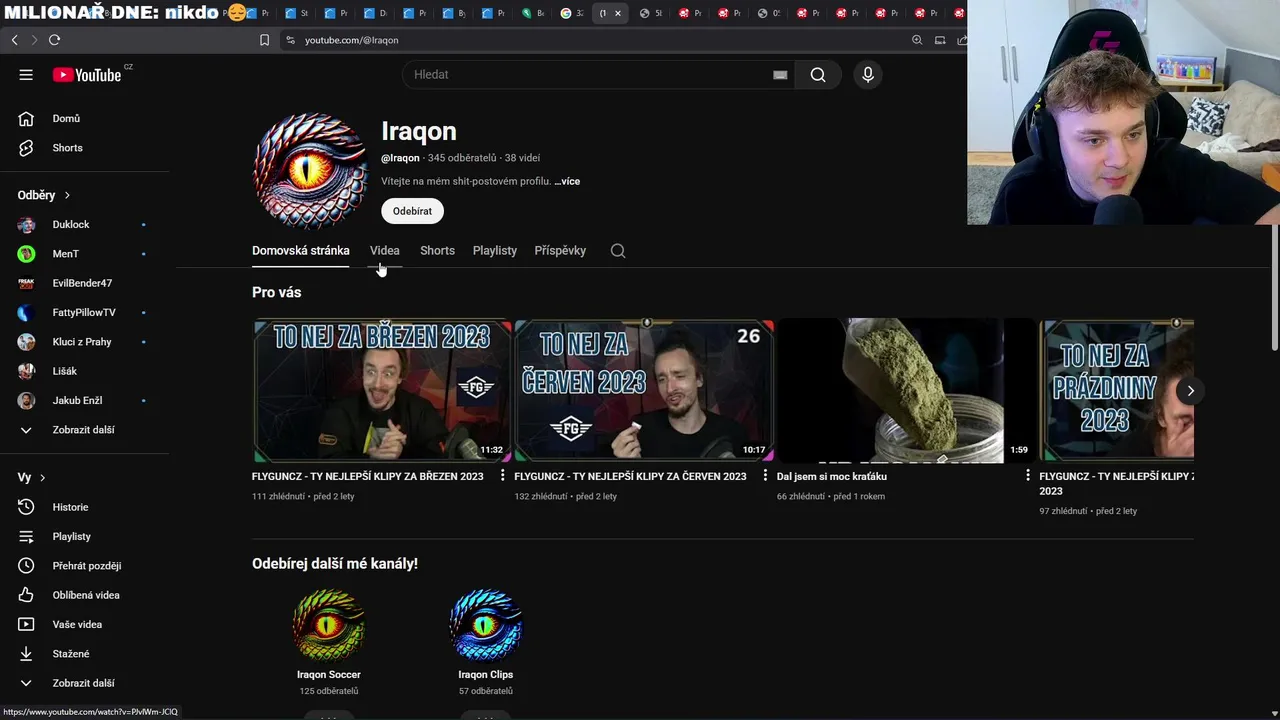Screen dimensions: 1280x720
Task: Open options menu for BŘEZEN 2023 video
Action: pos(503,476)
